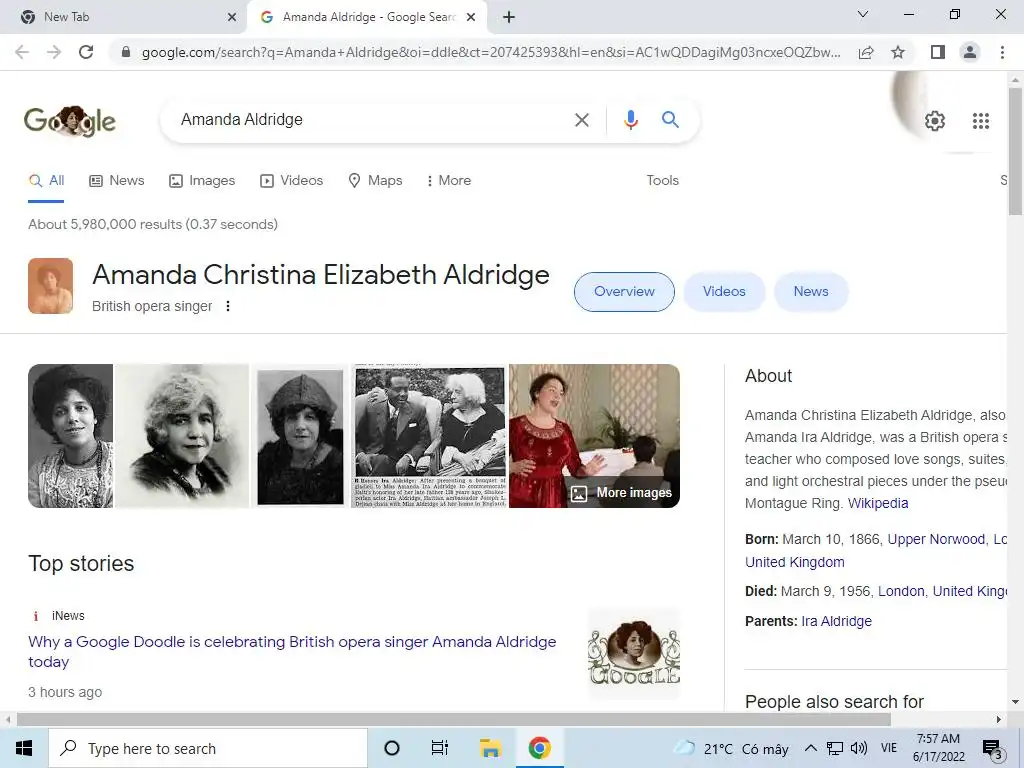Reload the page with refresh icon
The image size is (1024, 768).
(x=86, y=52)
